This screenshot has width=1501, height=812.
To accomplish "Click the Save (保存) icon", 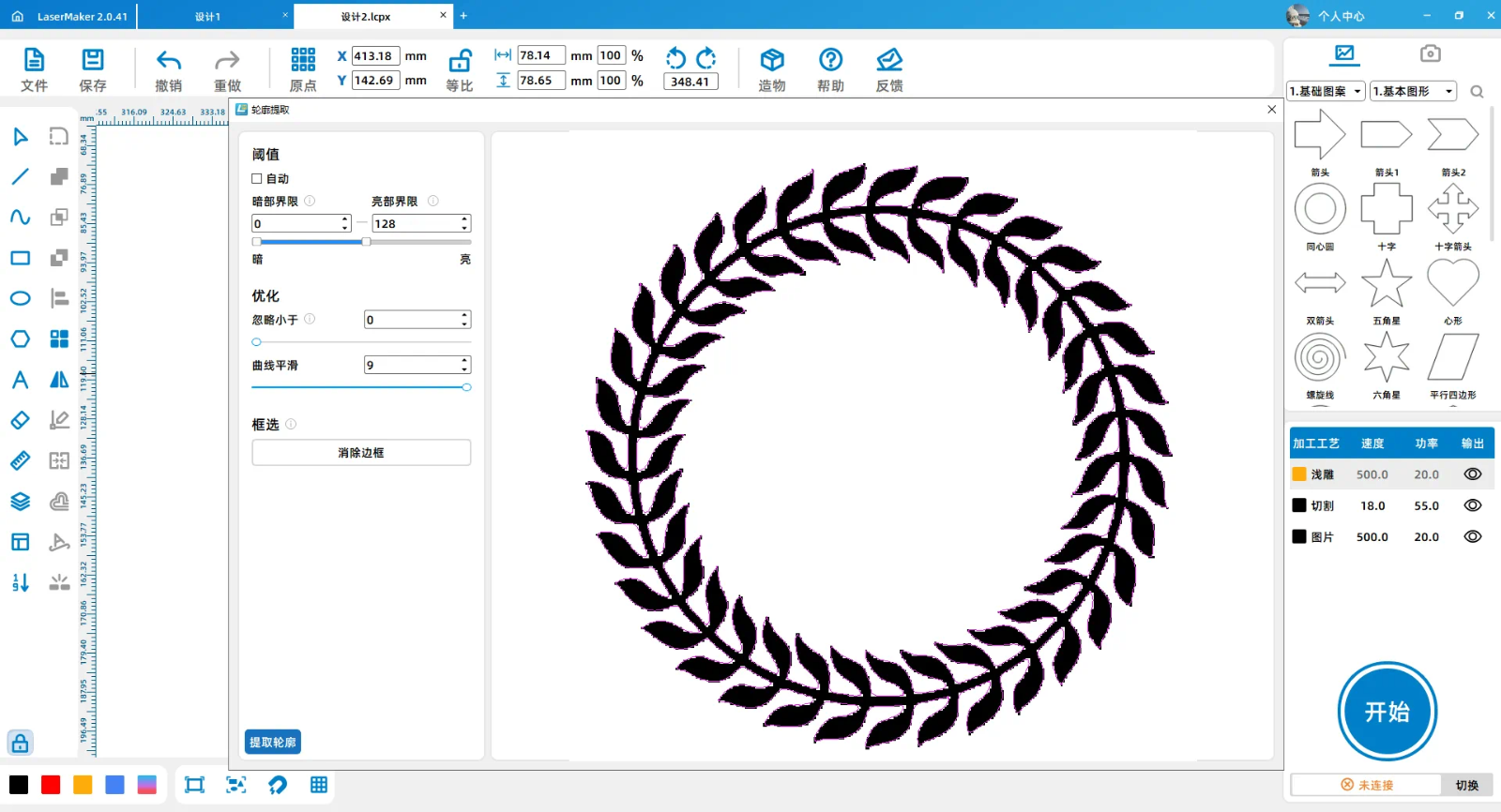I will pyautogui.click(x=93, y=61).
